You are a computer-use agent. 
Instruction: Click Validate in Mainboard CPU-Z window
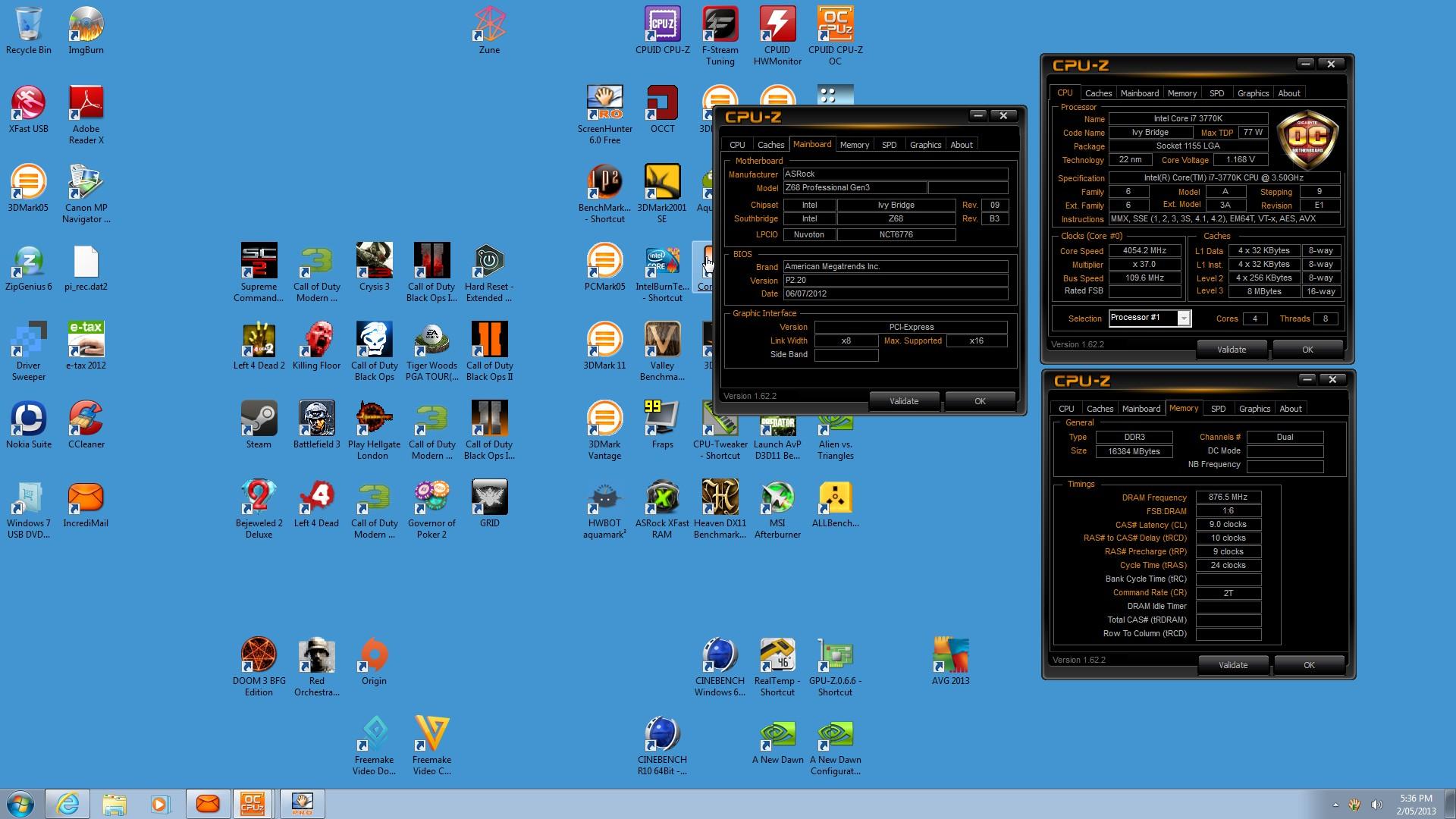904,401
